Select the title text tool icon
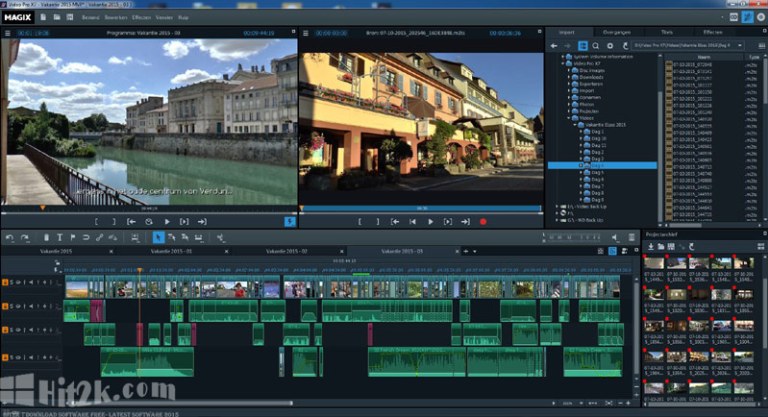This screenshot has height=417, width=768. (x=60, y=237)
